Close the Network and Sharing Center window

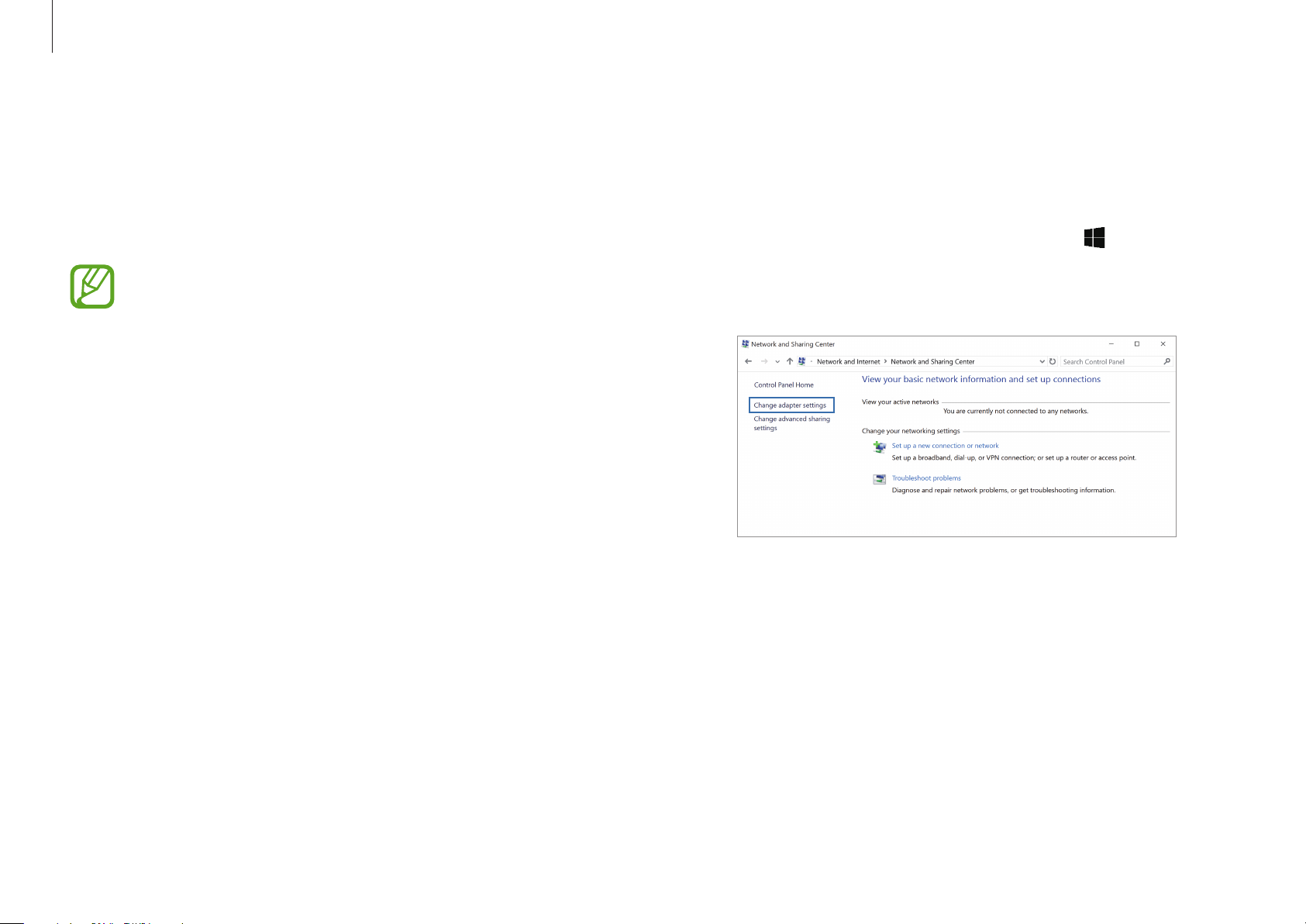(1163, 344)
